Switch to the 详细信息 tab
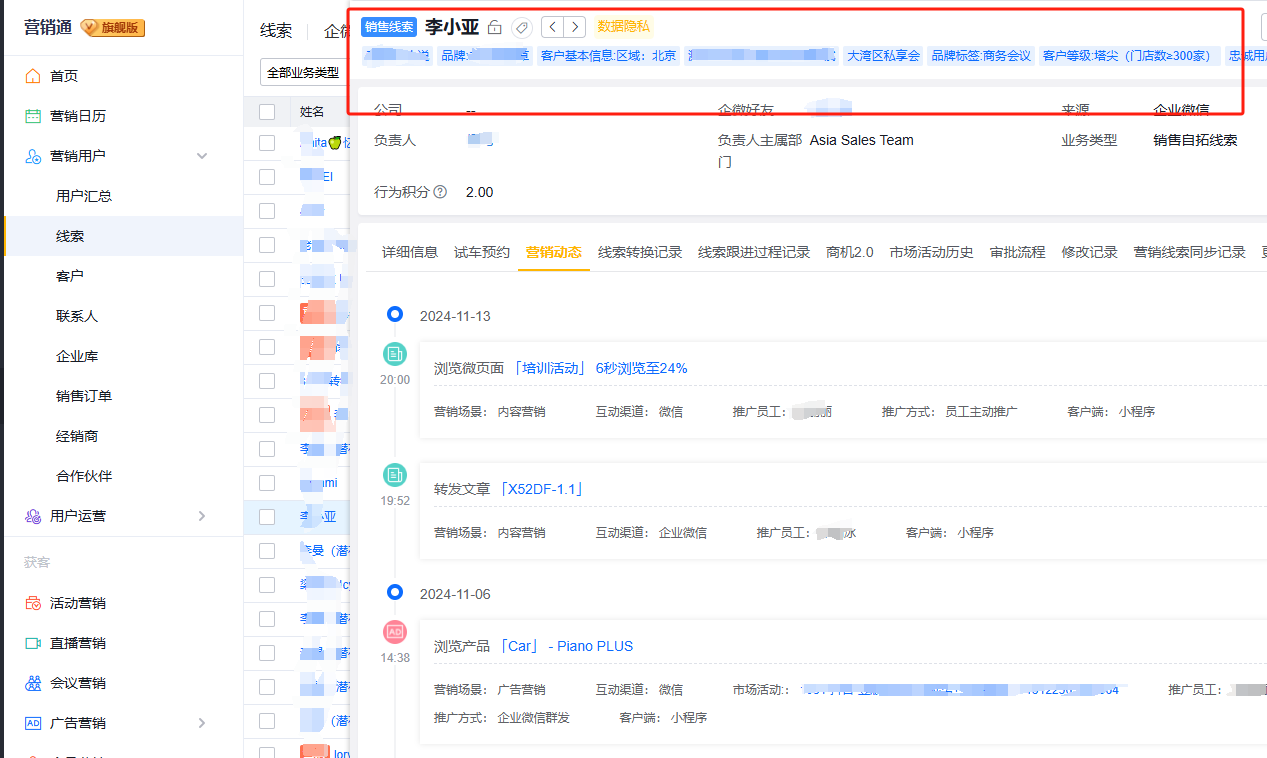 point(410,252)
